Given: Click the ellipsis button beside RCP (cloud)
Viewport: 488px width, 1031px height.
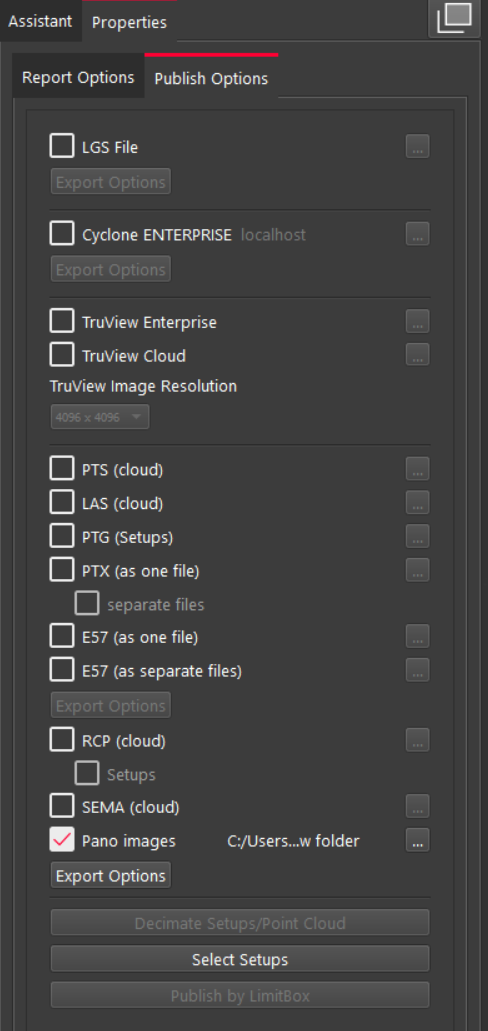Looking at the screenshot, I should (x=418, y=740).
